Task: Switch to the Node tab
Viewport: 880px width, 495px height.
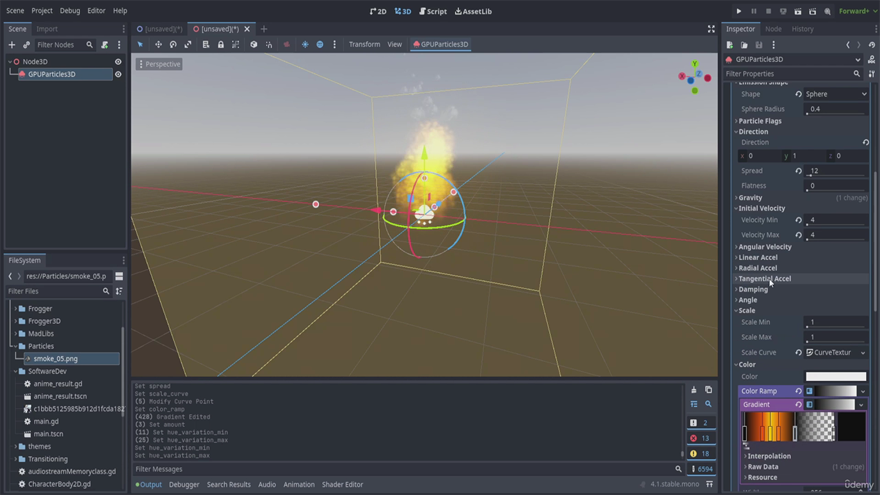Action: click(773, 29)
